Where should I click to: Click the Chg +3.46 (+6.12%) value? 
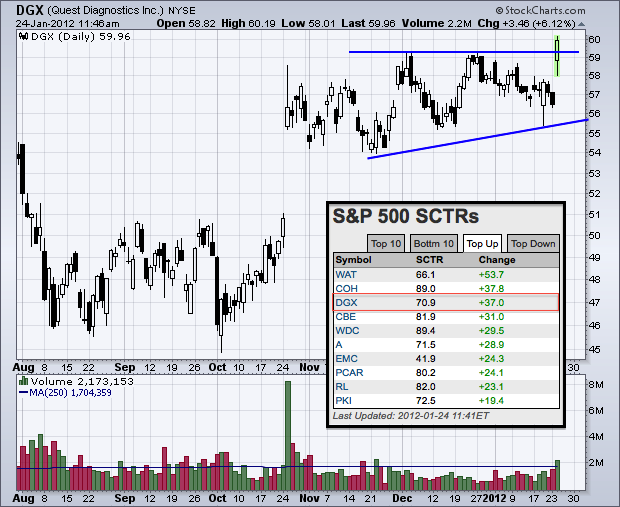[526, 24]
